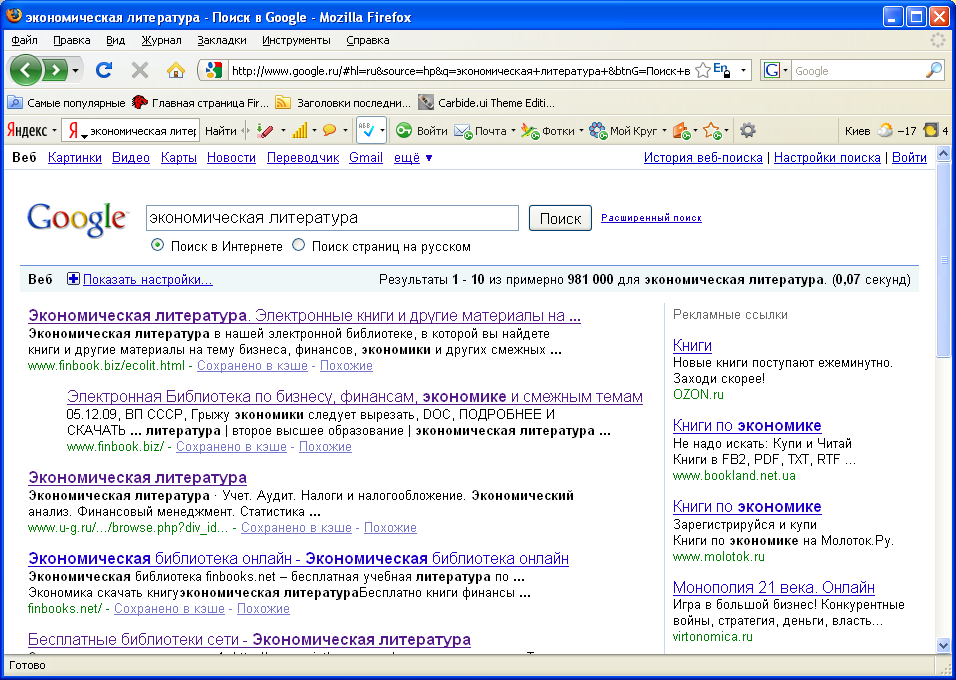Click the Google search engine icon
956x680 pixels.
(x=771, y=71)
